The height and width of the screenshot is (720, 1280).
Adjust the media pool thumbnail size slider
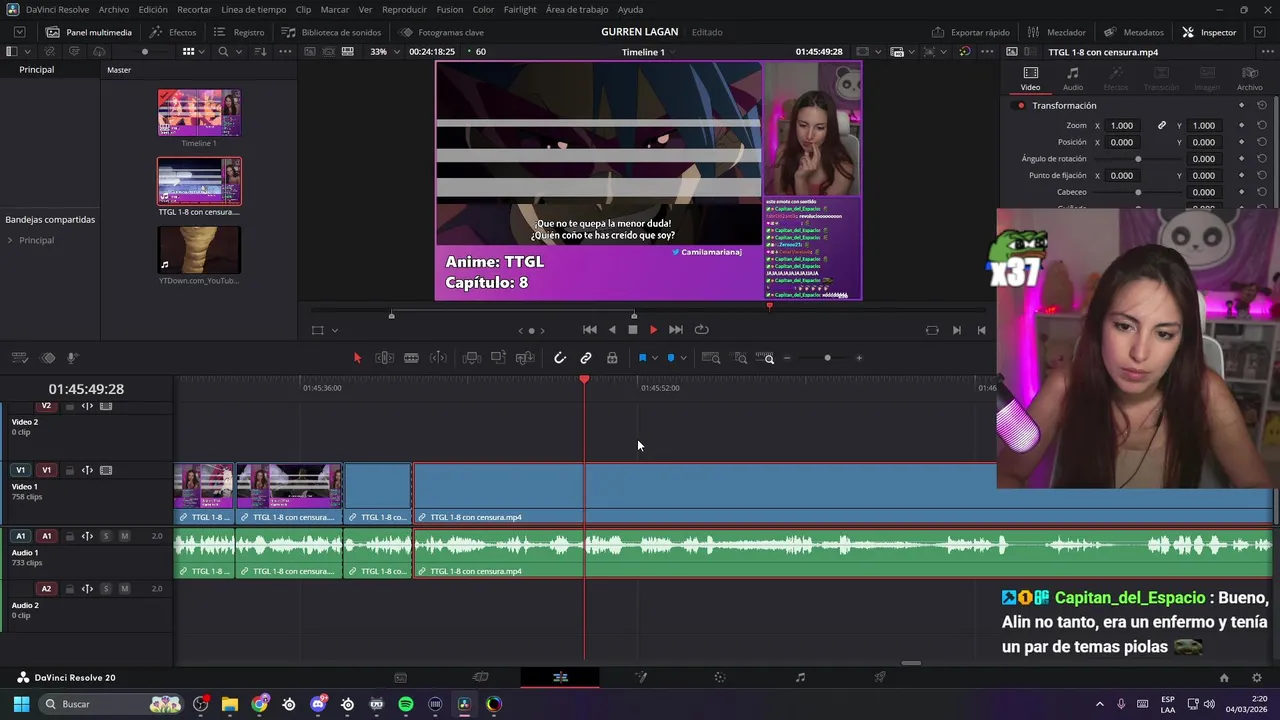pos(145,51)
